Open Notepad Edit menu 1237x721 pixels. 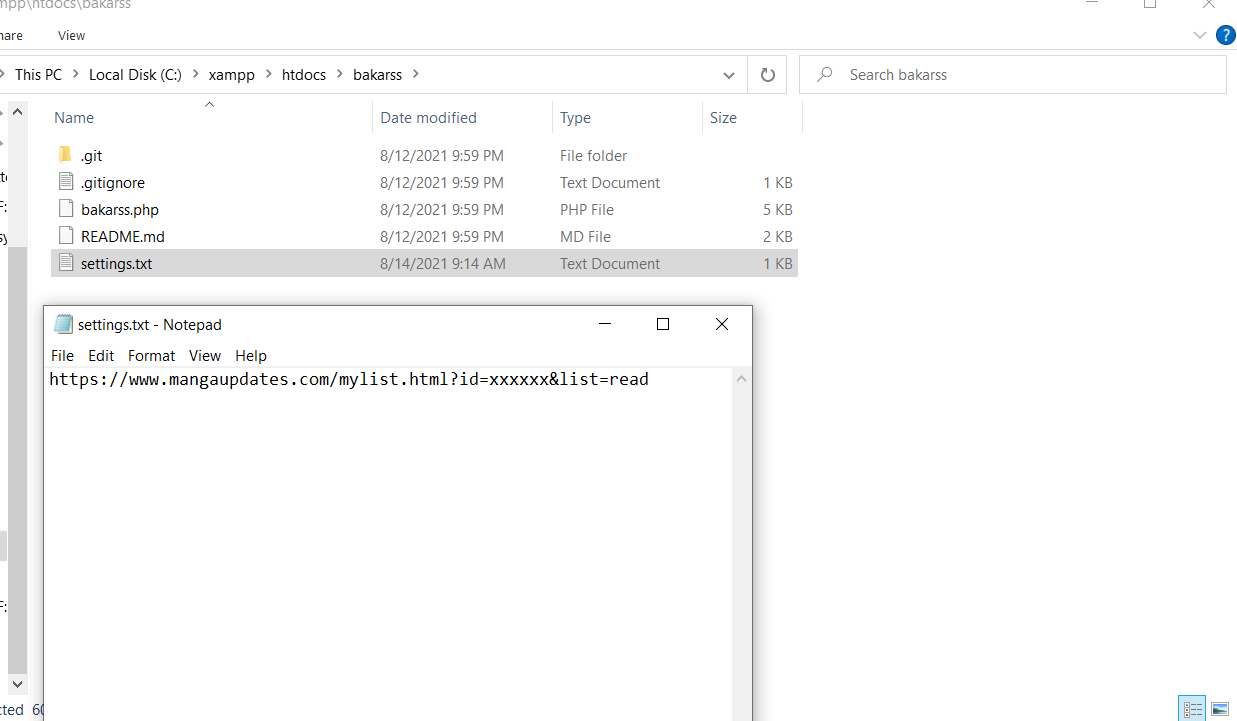click(101, 355)
